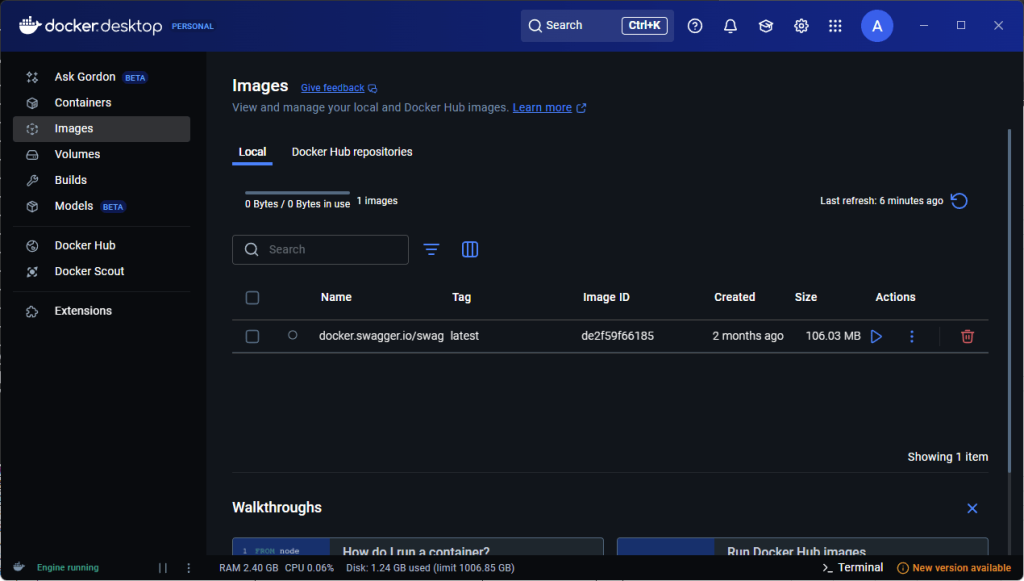Click the Builds wrench icon
Image resolution: width=1024 pixels, height=581 pixels.
click(x=32, y=181)
